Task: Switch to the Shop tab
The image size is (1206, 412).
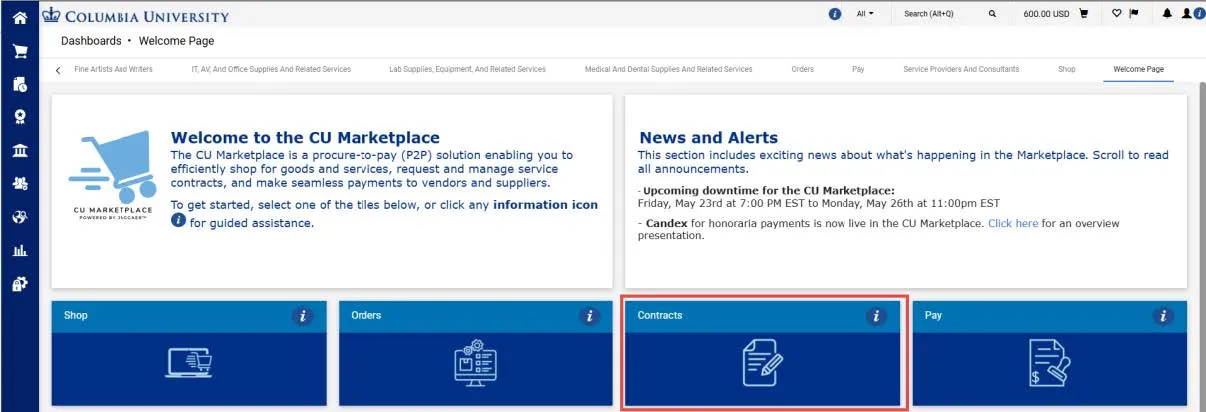Action: pyautogui.click(x=1067, y=69)
